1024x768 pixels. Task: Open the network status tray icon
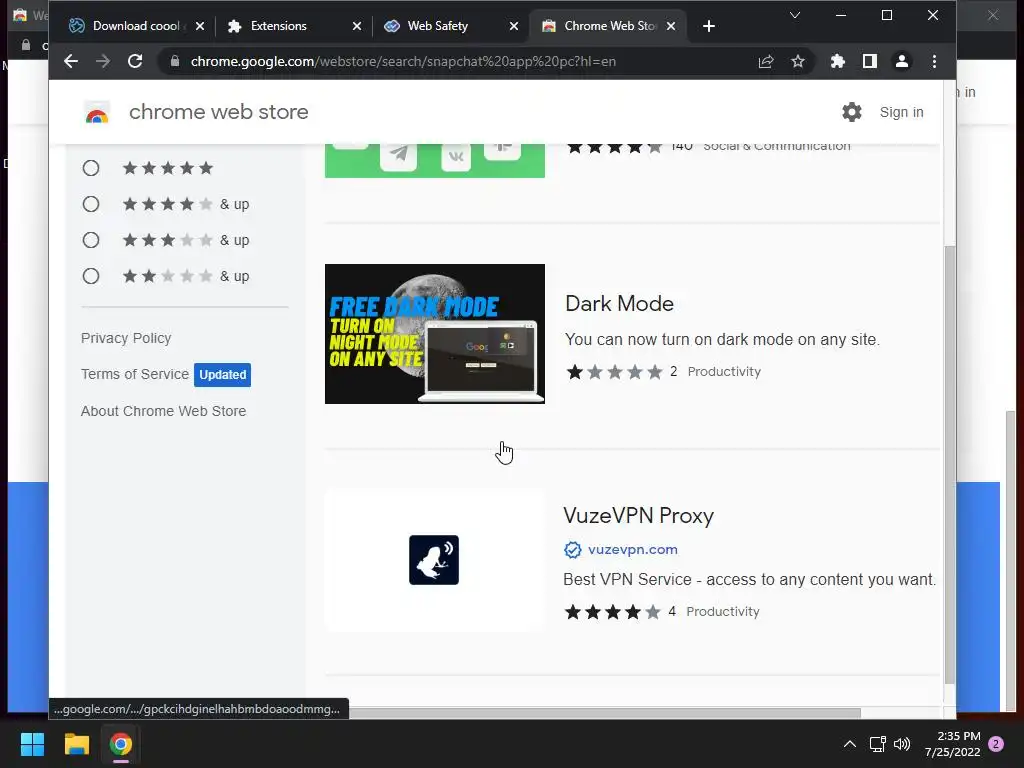(x=877, y=744)
